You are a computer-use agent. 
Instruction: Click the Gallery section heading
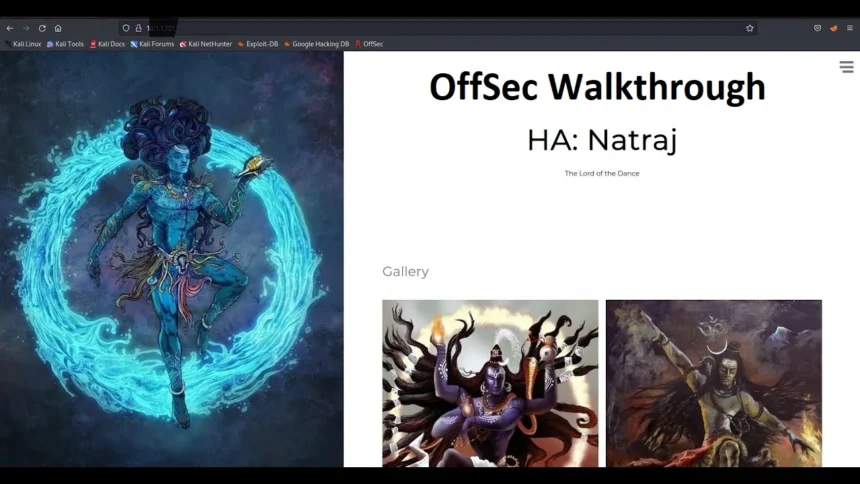pos(405,272)
